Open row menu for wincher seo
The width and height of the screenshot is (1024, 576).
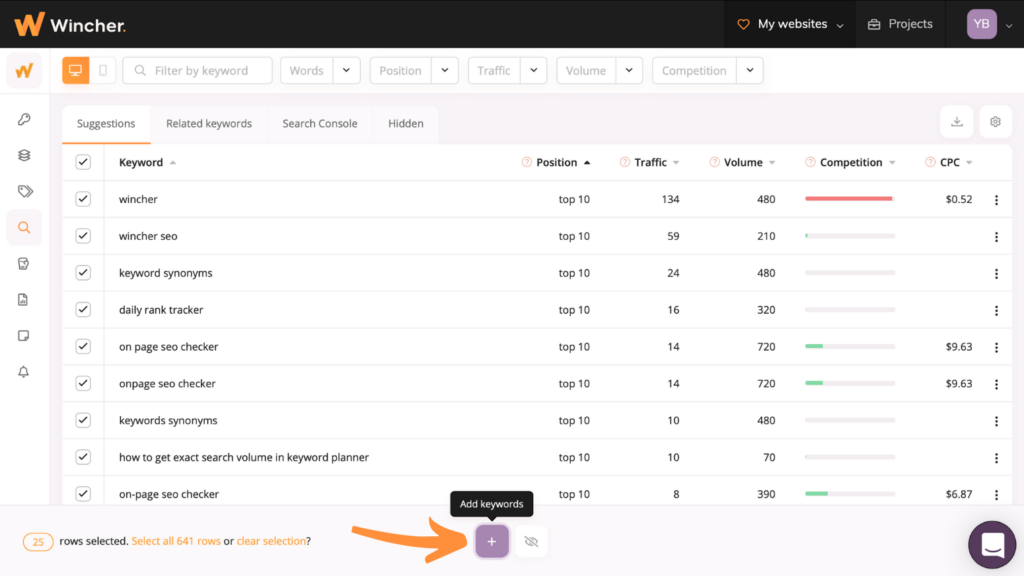tap(997, 236)
